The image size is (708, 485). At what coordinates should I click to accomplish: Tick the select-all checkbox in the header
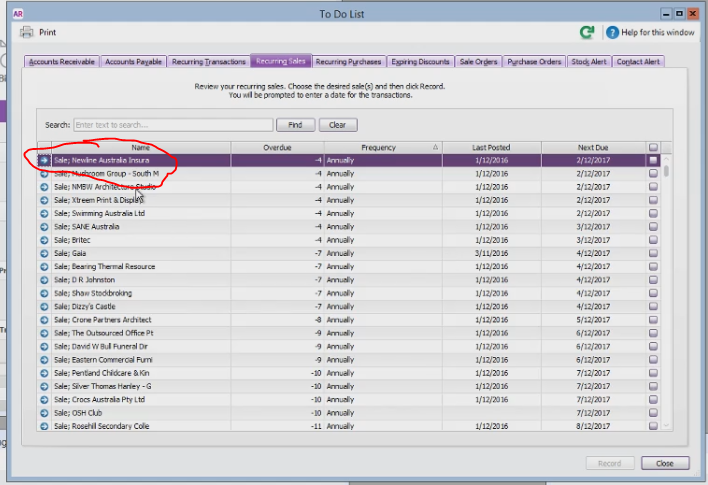point(653,147)
